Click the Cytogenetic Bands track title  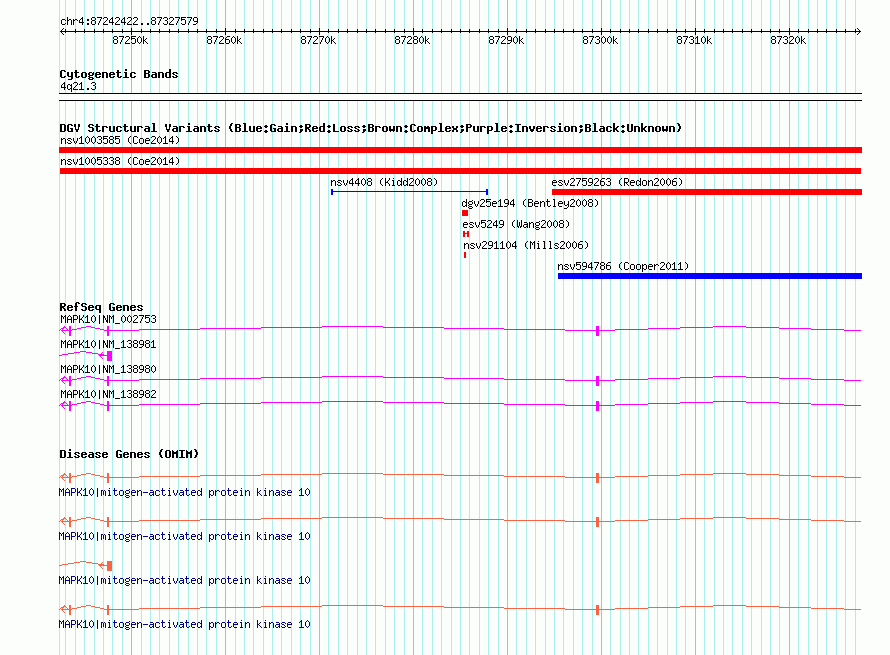(x=119, y=74)
